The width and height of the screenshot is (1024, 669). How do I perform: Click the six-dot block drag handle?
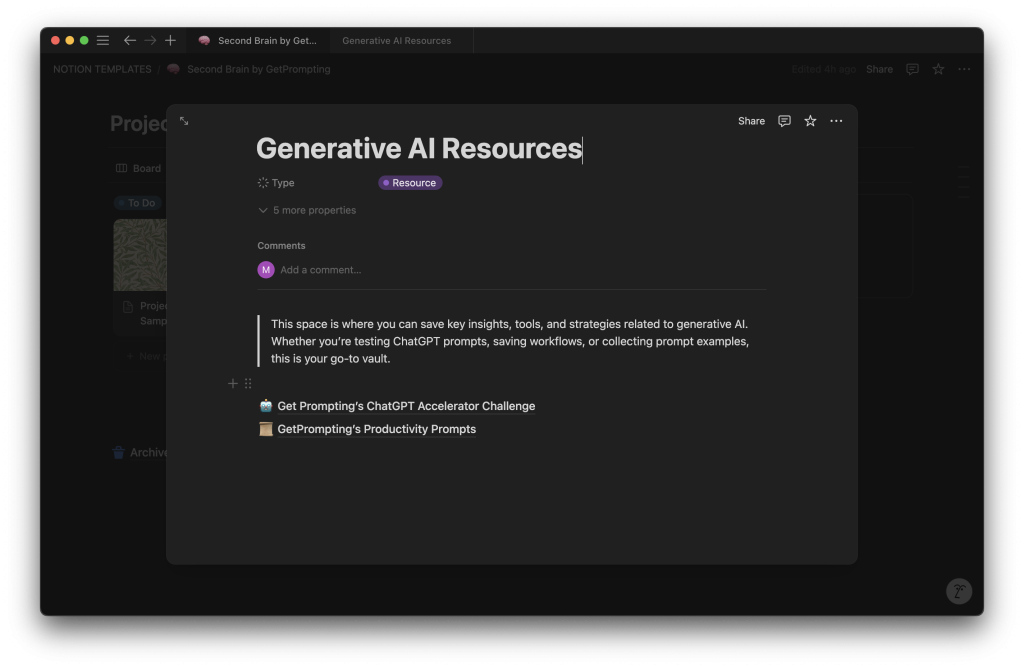click(x=248, y=383)
